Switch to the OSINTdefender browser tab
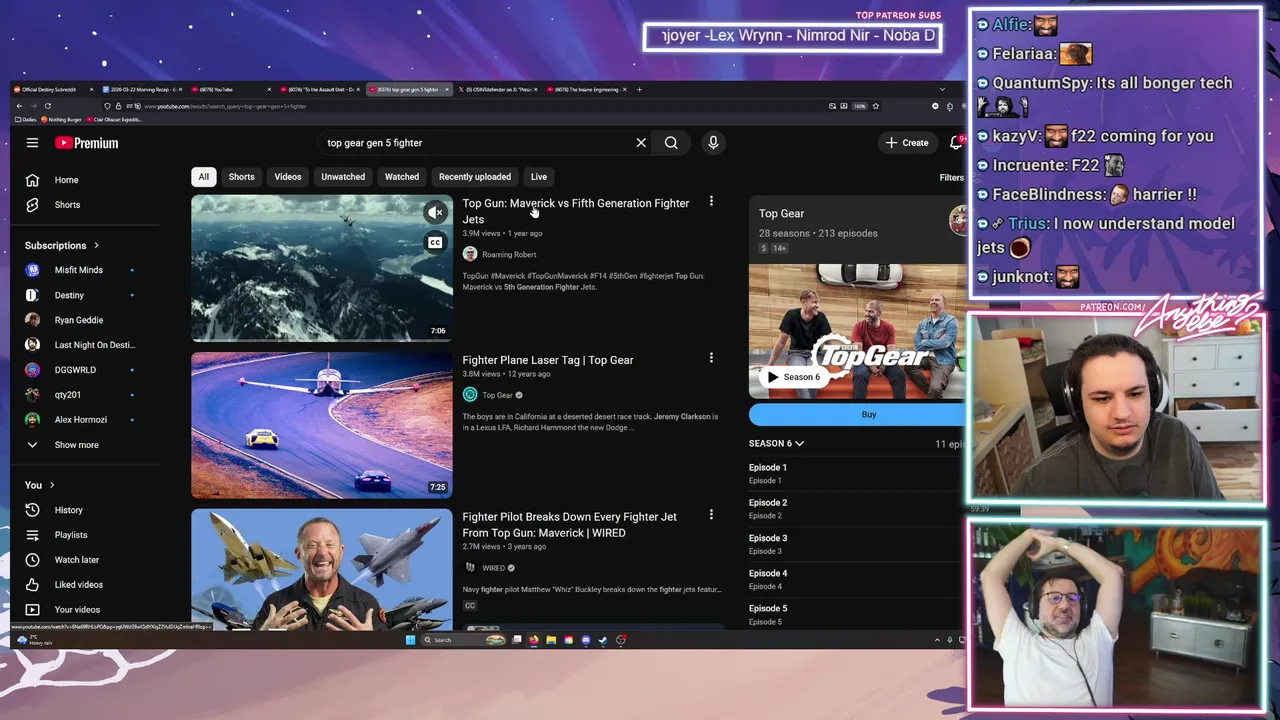The width and height of the screenshot is (1280, 720). point(498,89)
